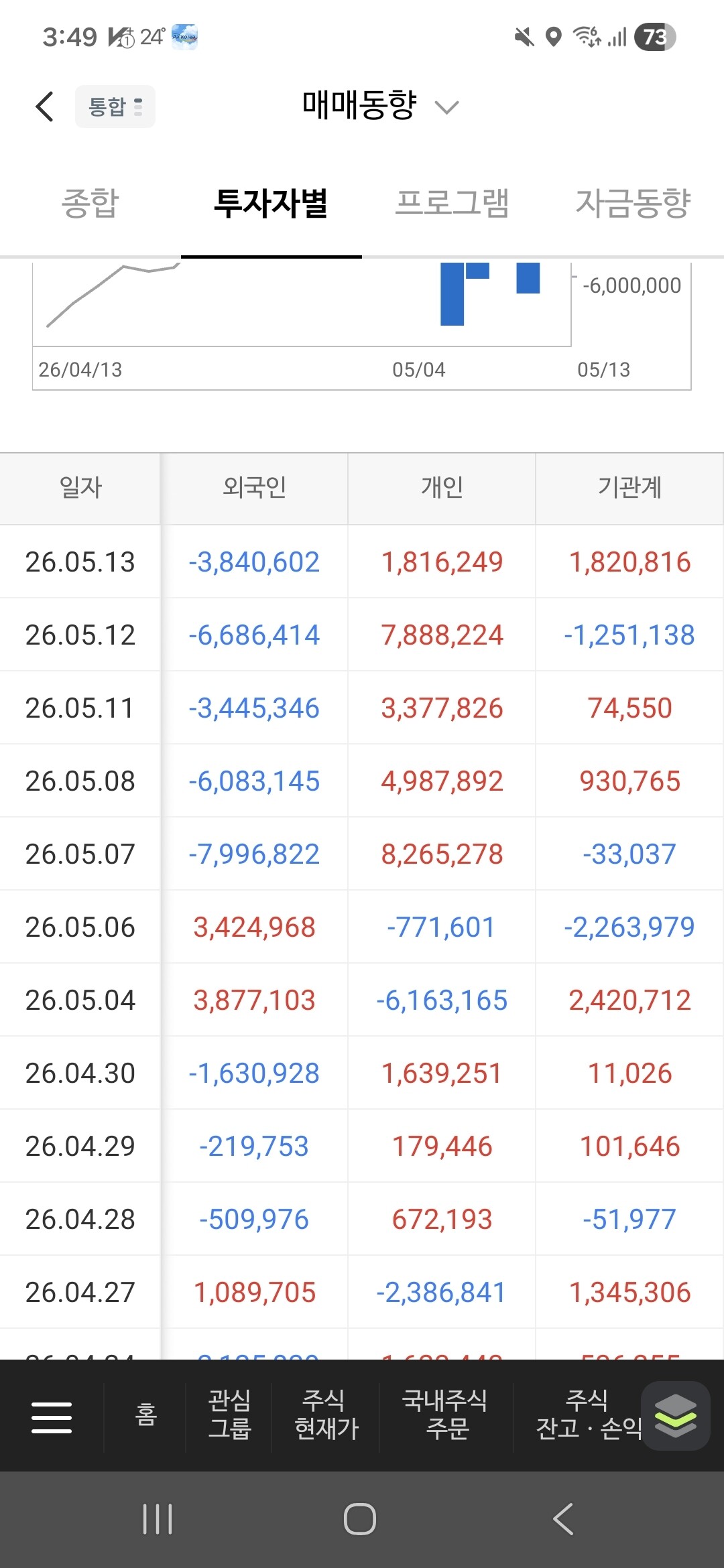
Task: Go to the 자금동향 tab
Action: (x=633, y=203)
